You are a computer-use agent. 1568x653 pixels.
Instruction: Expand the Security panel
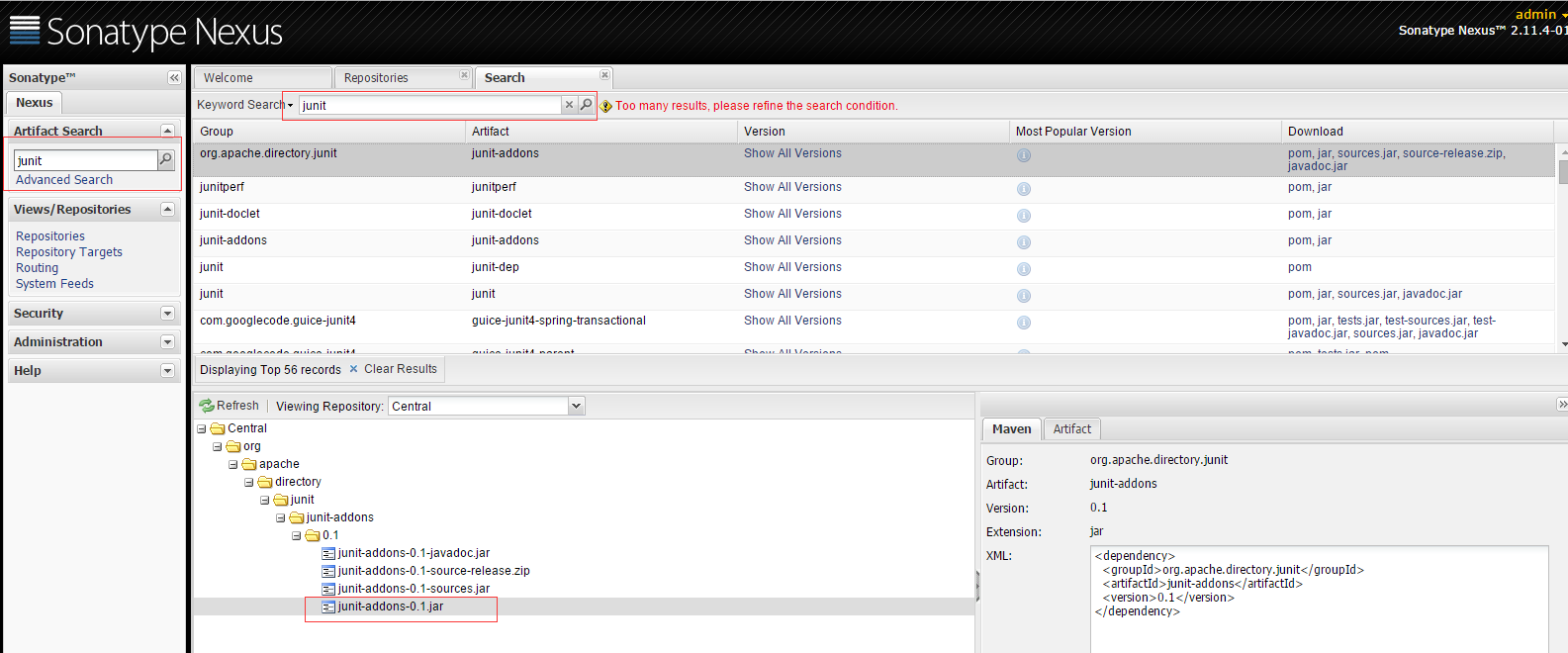click(x=167, y=313)
